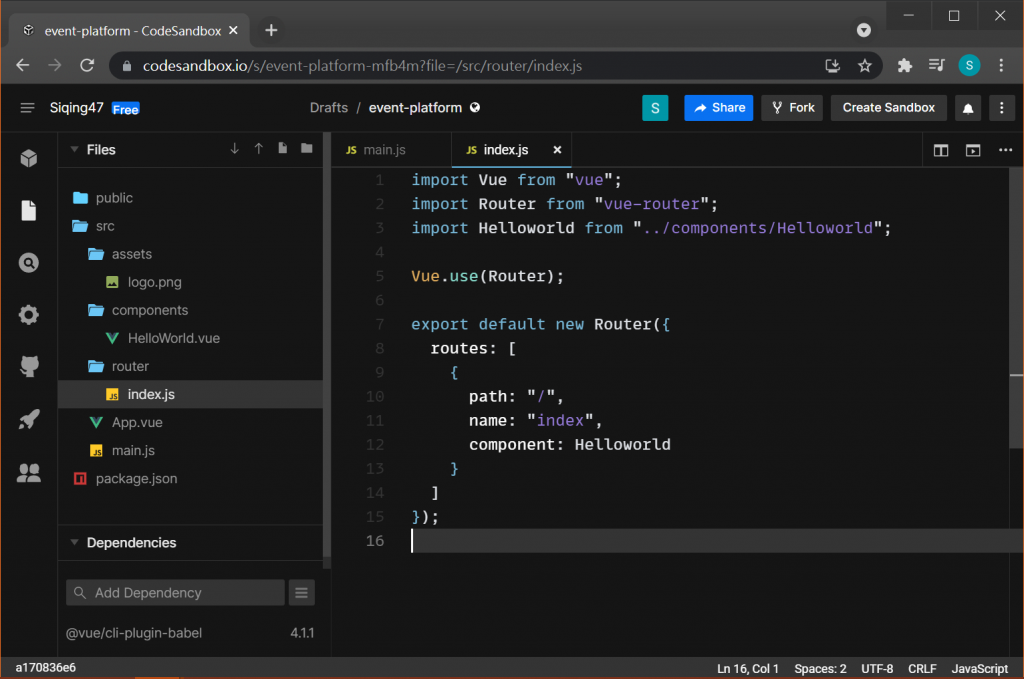Click the Share button
Image resolution: width=1024 pixels, height=679 pixels.
pyautogui.click(x=718, y=108)
